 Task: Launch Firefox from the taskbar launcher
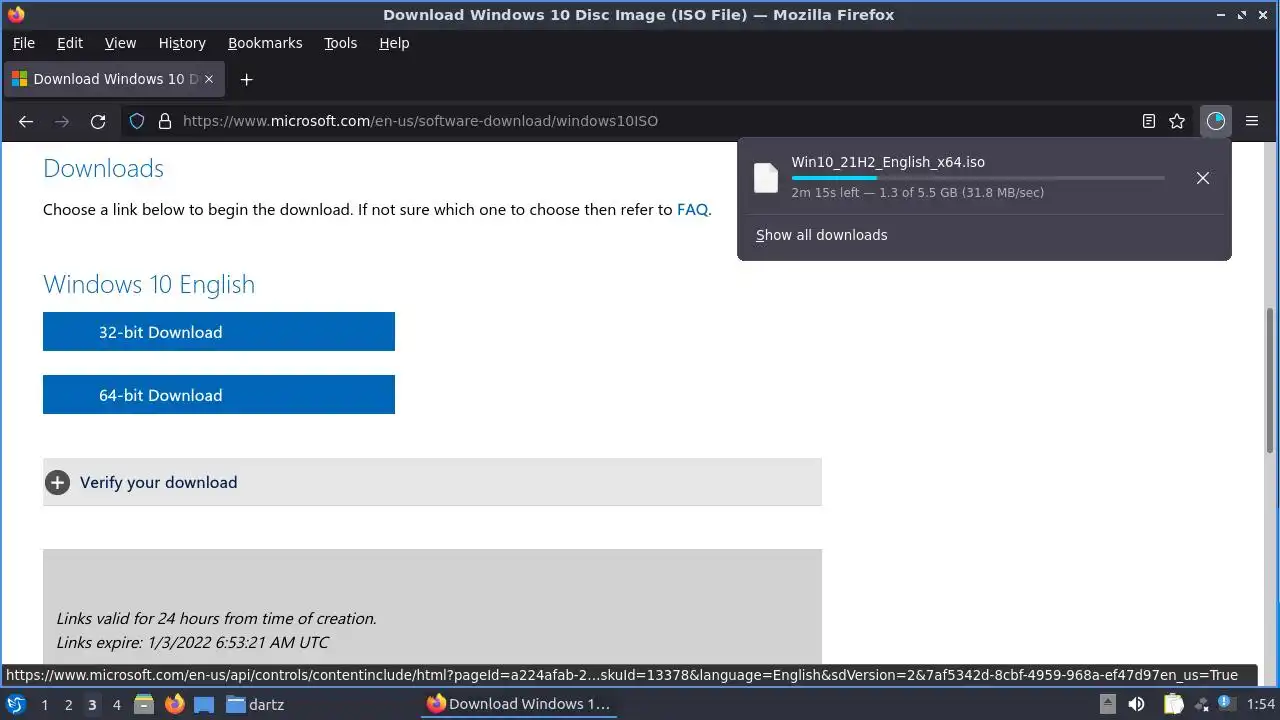point(174,704)
